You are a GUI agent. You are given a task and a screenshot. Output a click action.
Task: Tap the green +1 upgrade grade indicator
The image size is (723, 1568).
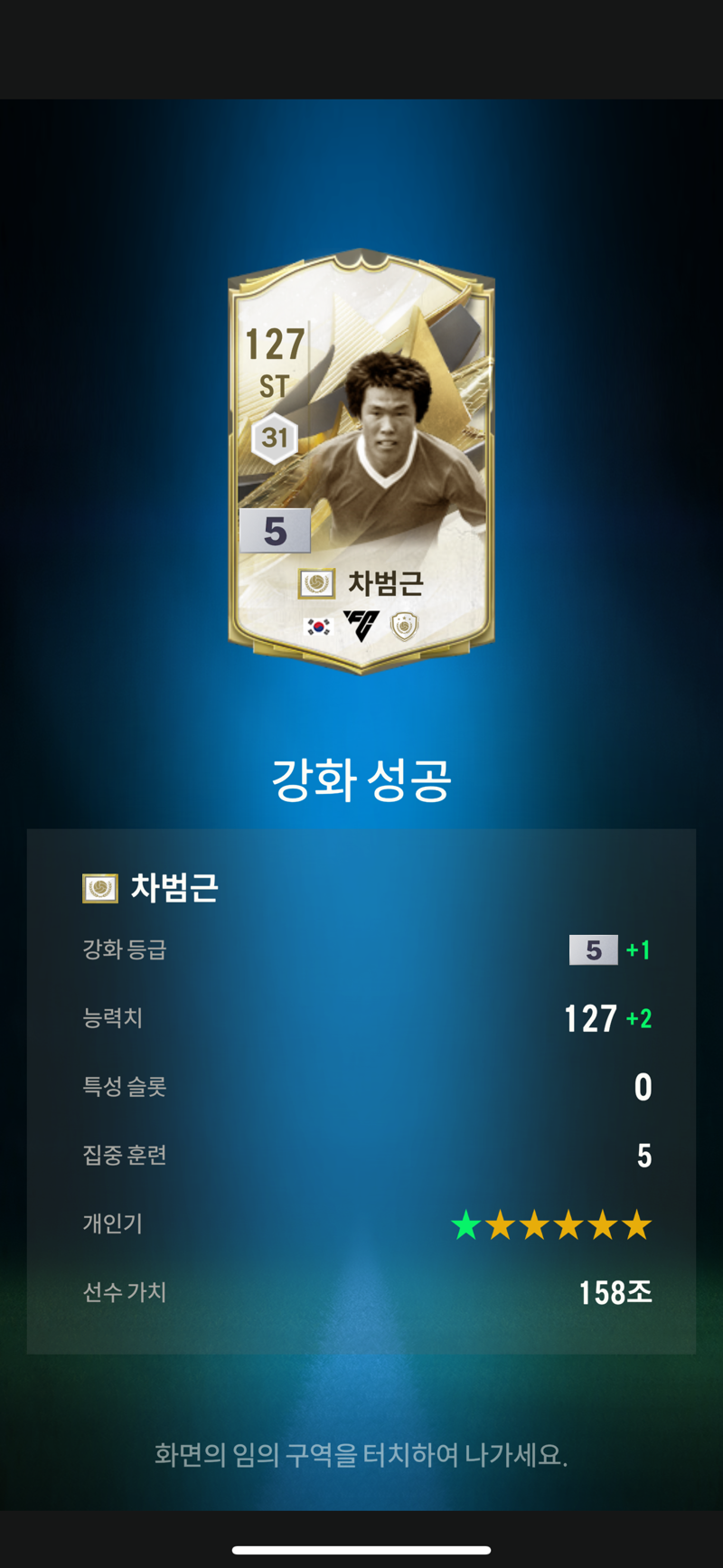tap(638, 949)
